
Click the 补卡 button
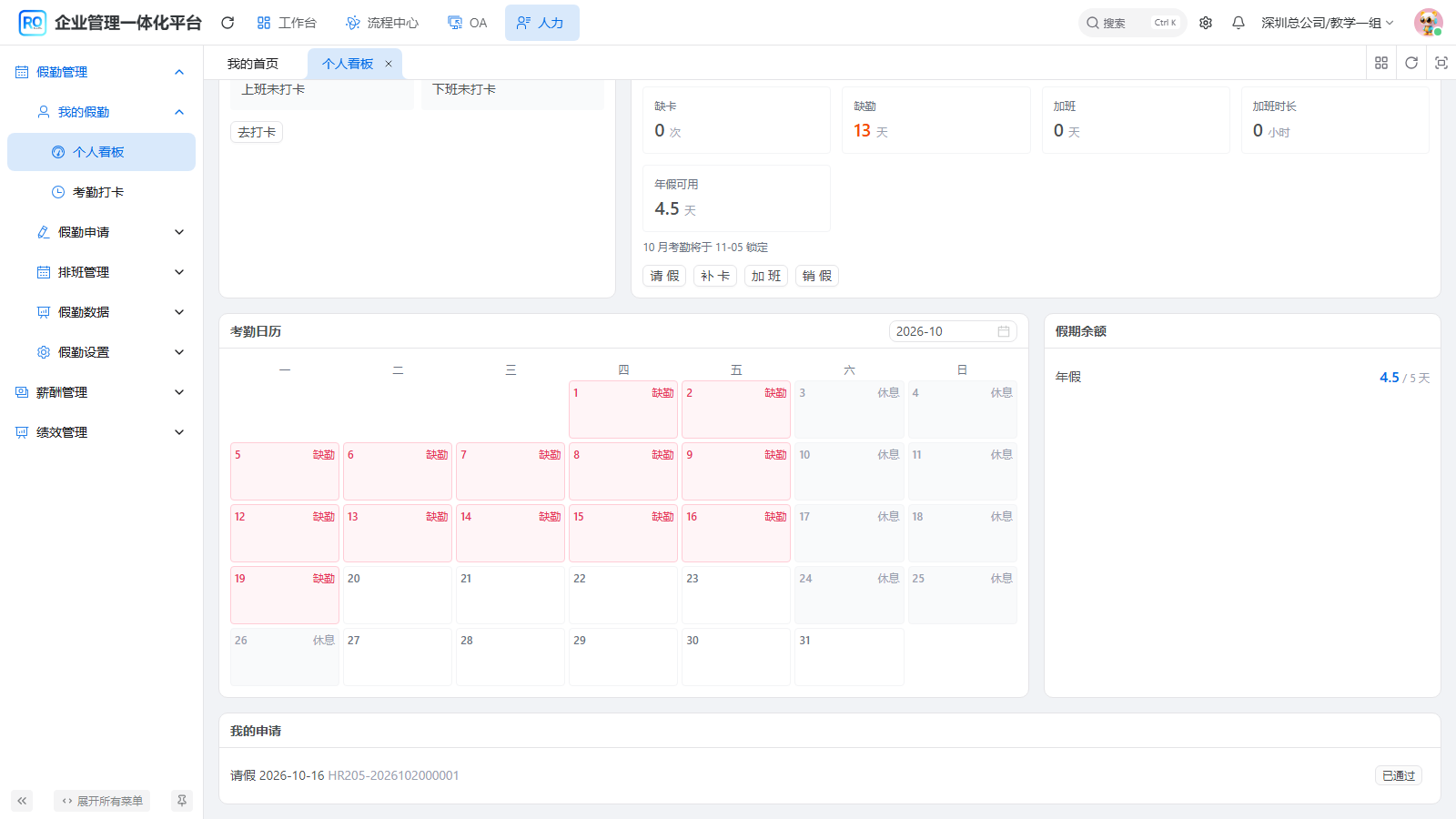click(x=715, y=276)
